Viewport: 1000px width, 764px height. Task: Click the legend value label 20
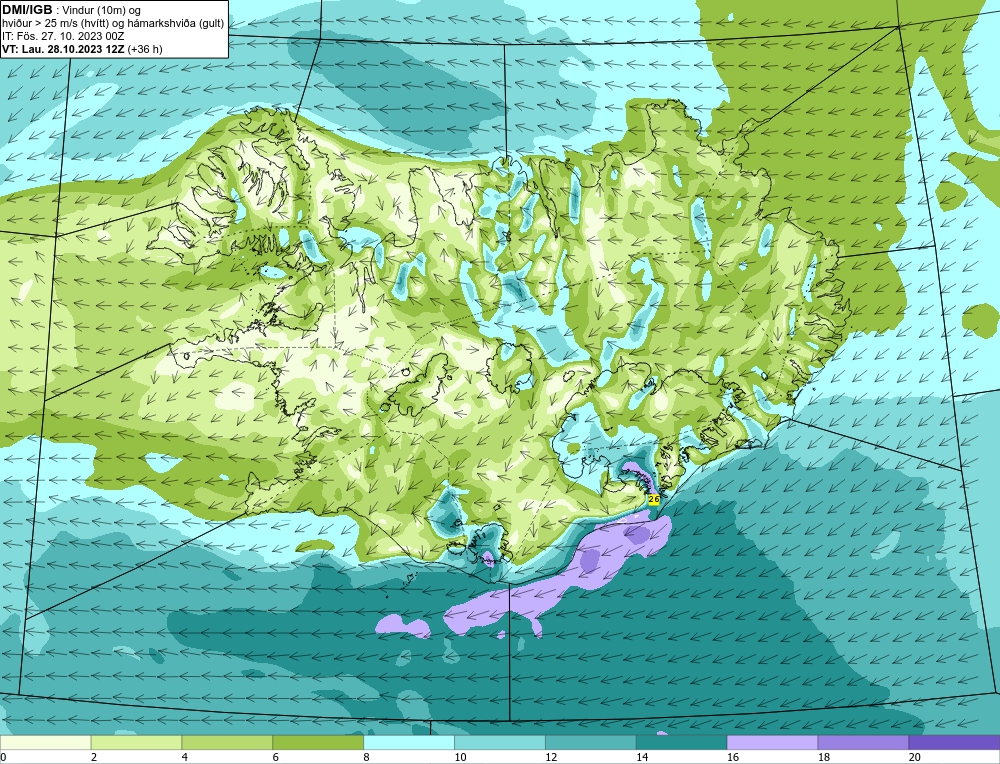(x=914, y=757)
